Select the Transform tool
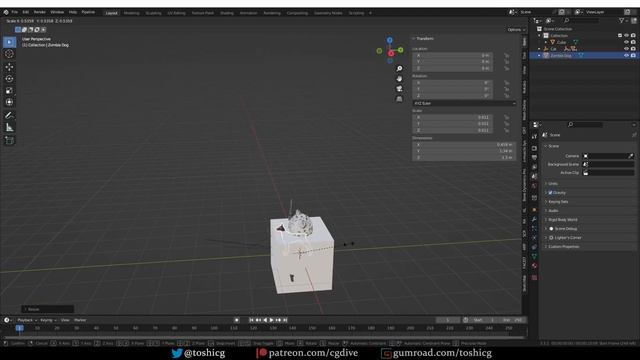 pyautogui.click(x=9, y=102)
